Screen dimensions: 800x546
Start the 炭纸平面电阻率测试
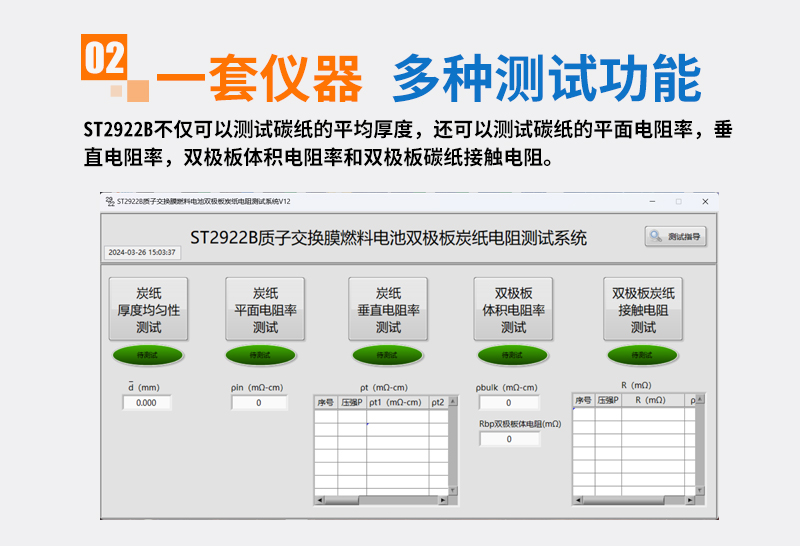pos(265,310)
